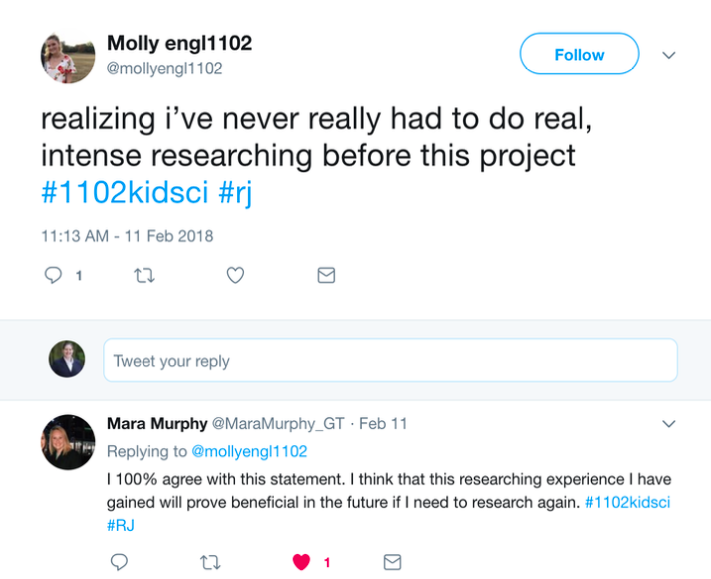Image resolution: width=711 pixels, height=579 pixels.
Task: Send Molly's tweet via direct message envelope
Action: [x=326, y=275]
